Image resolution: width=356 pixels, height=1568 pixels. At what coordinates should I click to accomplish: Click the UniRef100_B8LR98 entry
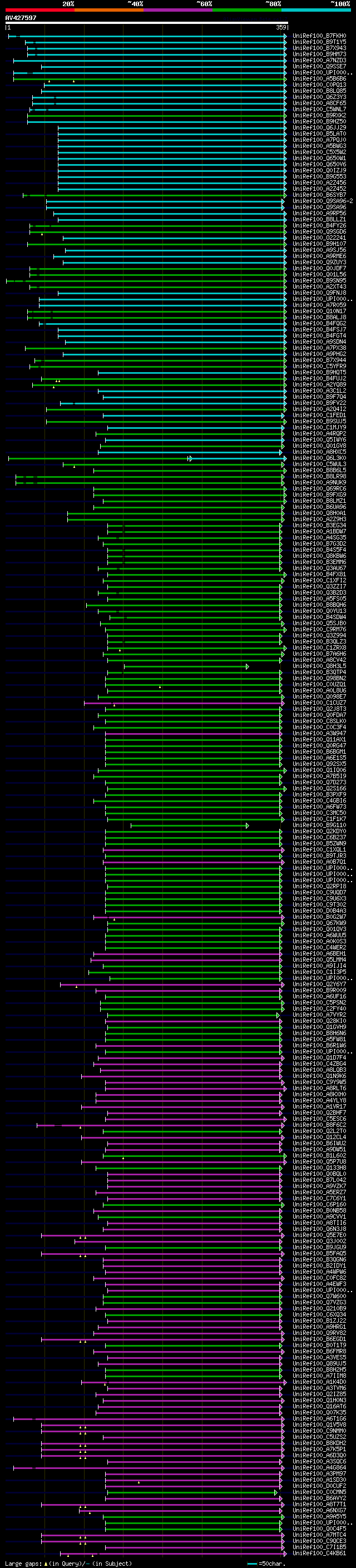[x=319, y=477]
